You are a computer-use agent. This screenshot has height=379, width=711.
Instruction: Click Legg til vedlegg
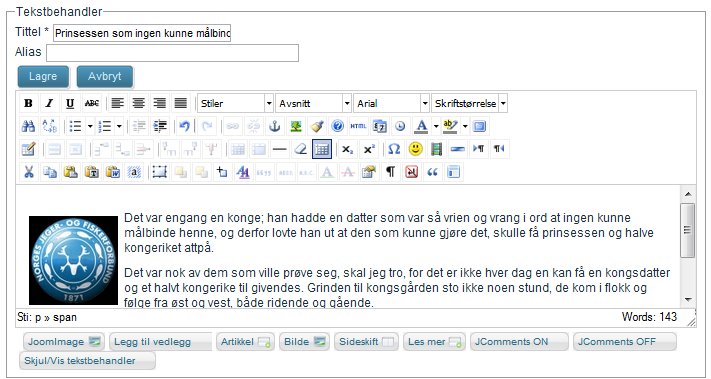click(x=160, y=342)
